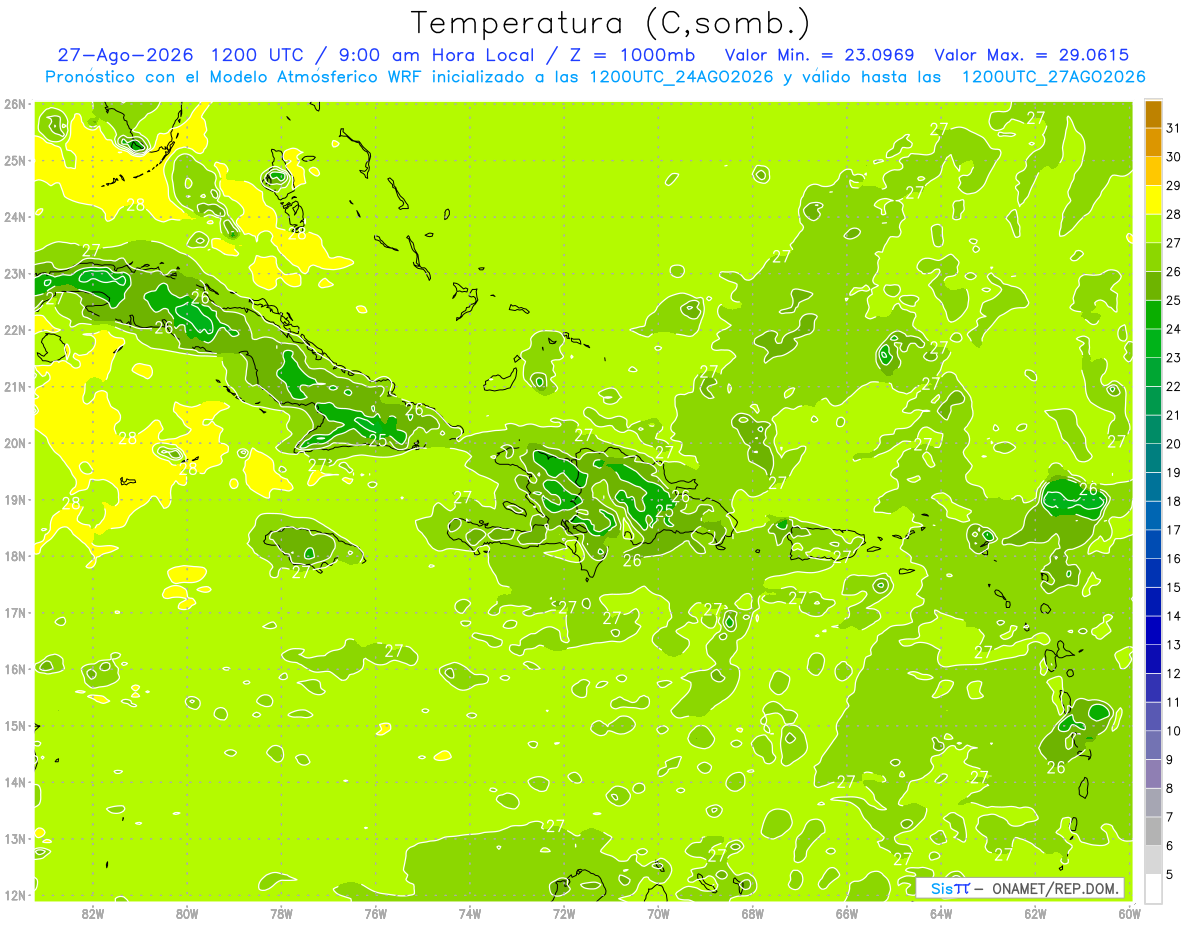Click legend value 10 on the color bar
The height and width of the screenshot is (927, 1200).
pos(1174,731)
